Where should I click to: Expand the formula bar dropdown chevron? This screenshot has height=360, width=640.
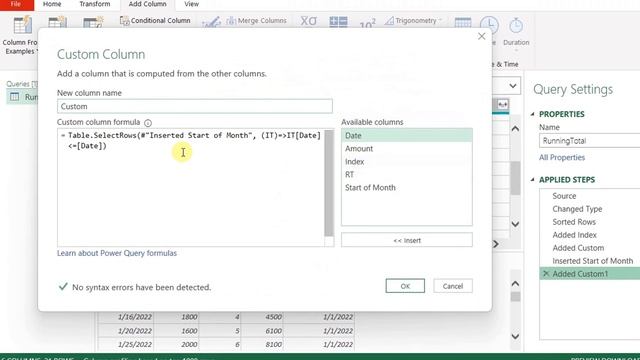[x=513, y=86]
